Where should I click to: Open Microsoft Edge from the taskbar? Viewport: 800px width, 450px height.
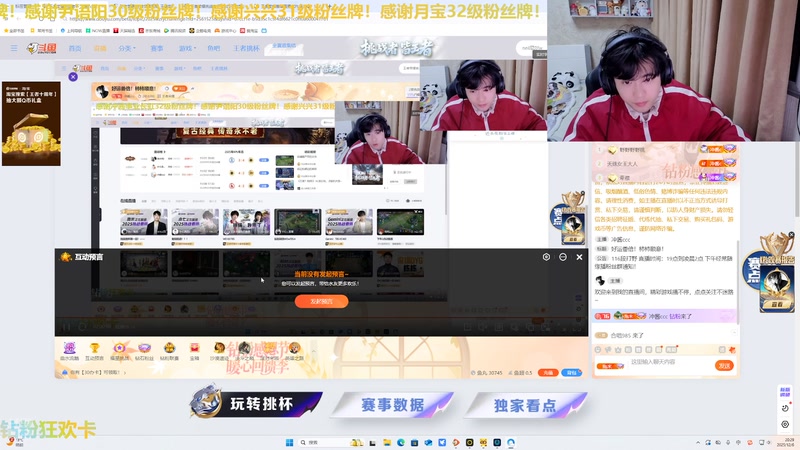401,442
